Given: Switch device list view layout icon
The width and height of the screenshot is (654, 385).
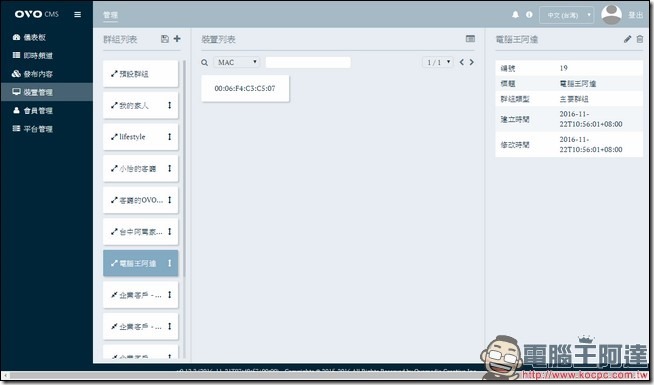Looking at the screenshot, I should pyautogui.click(x=470, y=38).
